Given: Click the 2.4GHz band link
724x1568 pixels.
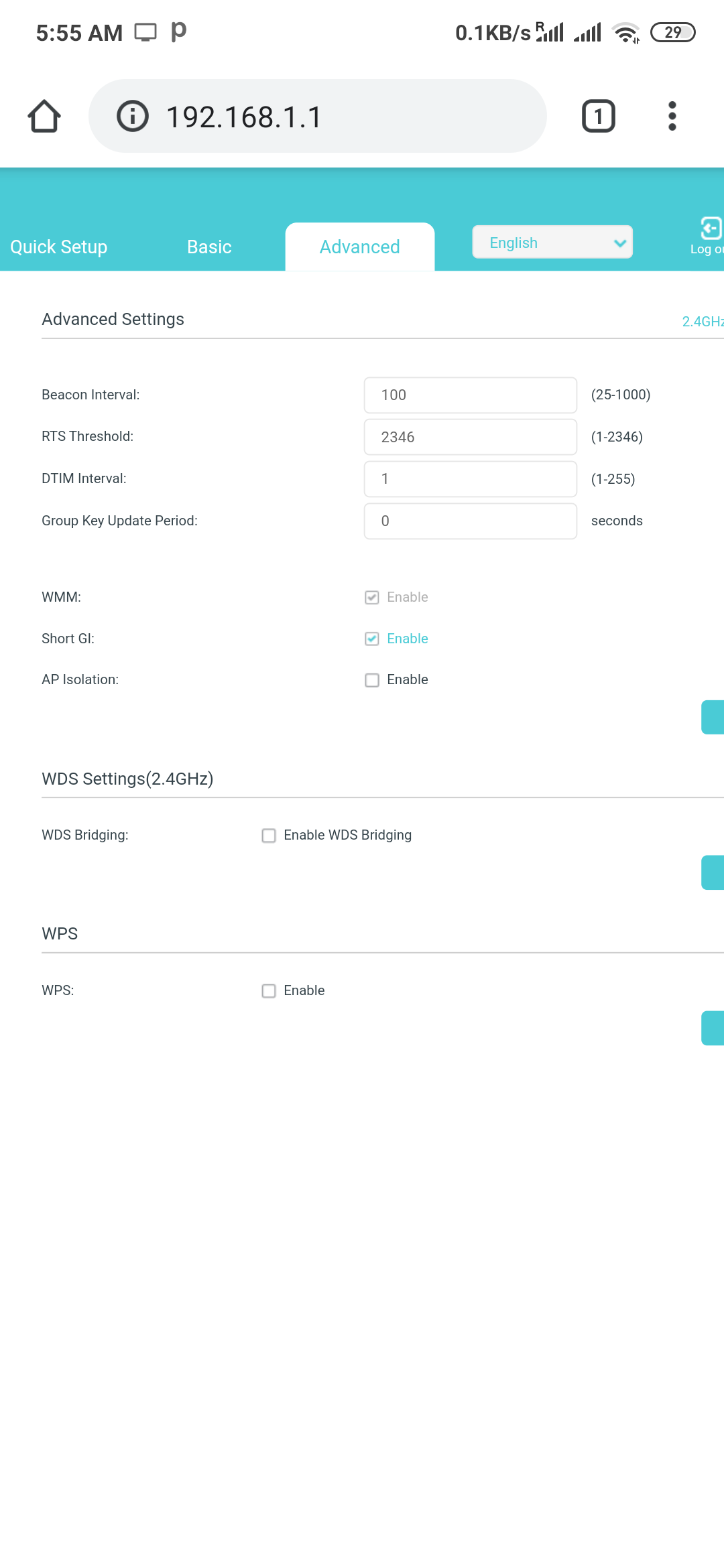Looking at the screenshot, I should (x=703, y=322).
